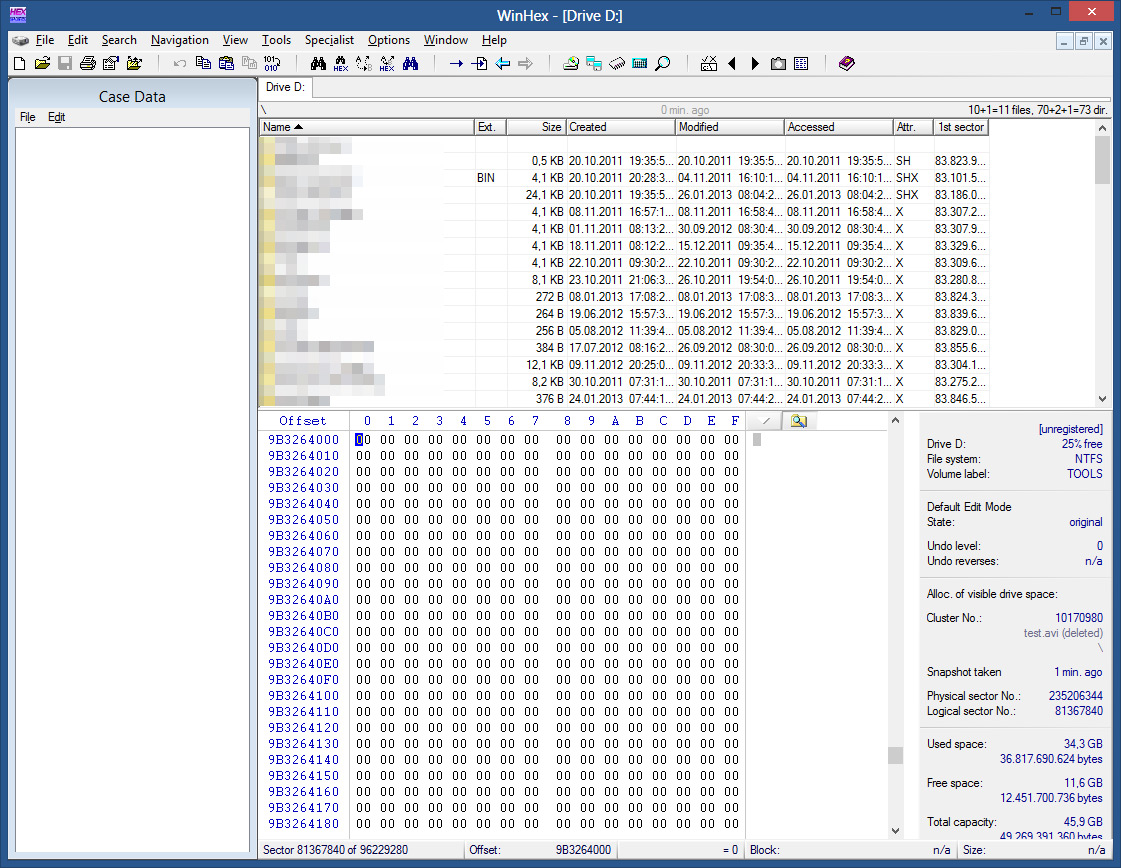The width and height of the screenshot is (1121, 868).
Task: Click the folder search icon above hex view
Action: coord(799,421)
